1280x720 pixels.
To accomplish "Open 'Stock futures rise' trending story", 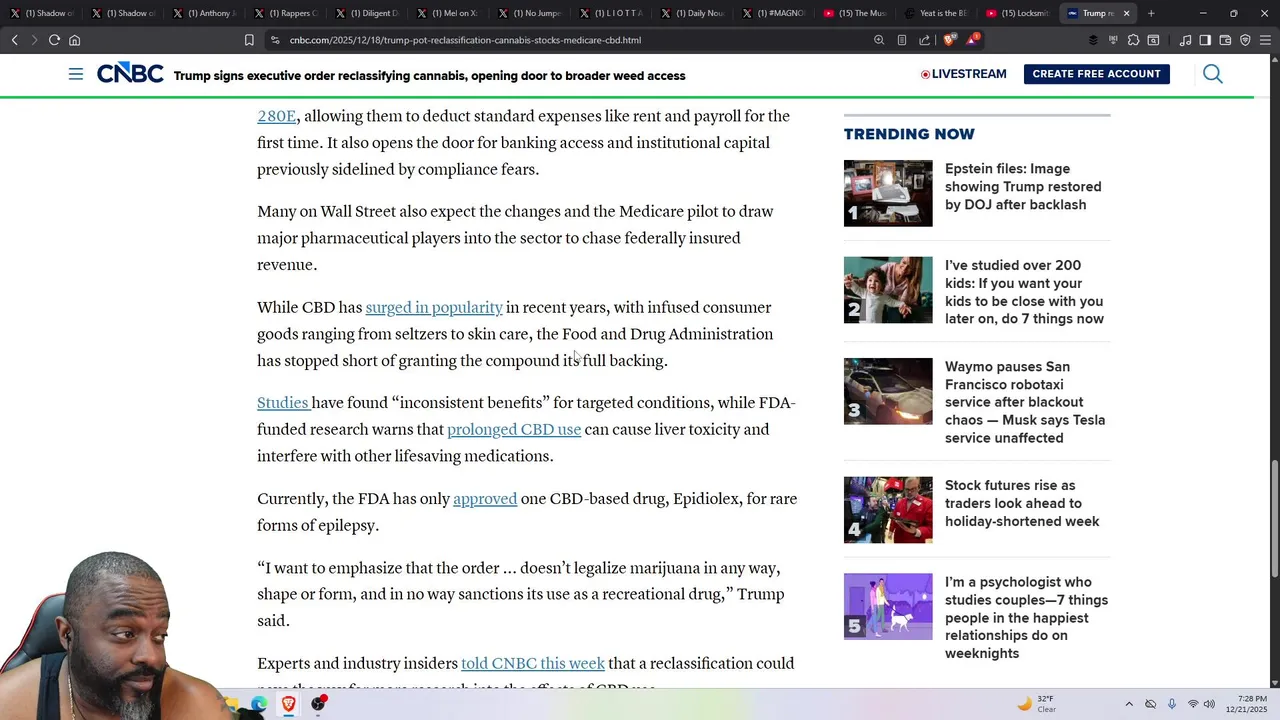I will [1022, 503].
